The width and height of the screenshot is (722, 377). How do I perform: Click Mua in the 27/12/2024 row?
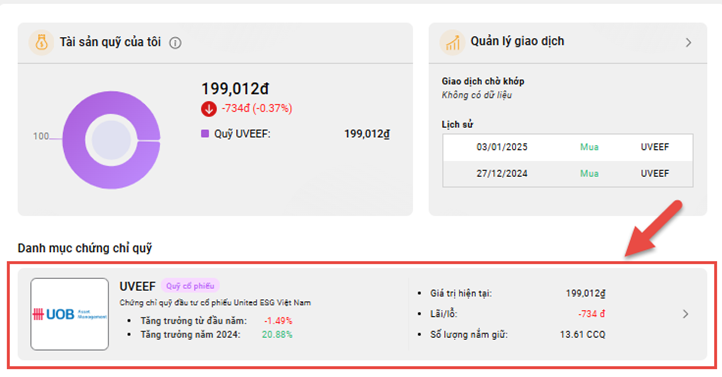click(x=589, y=174)
